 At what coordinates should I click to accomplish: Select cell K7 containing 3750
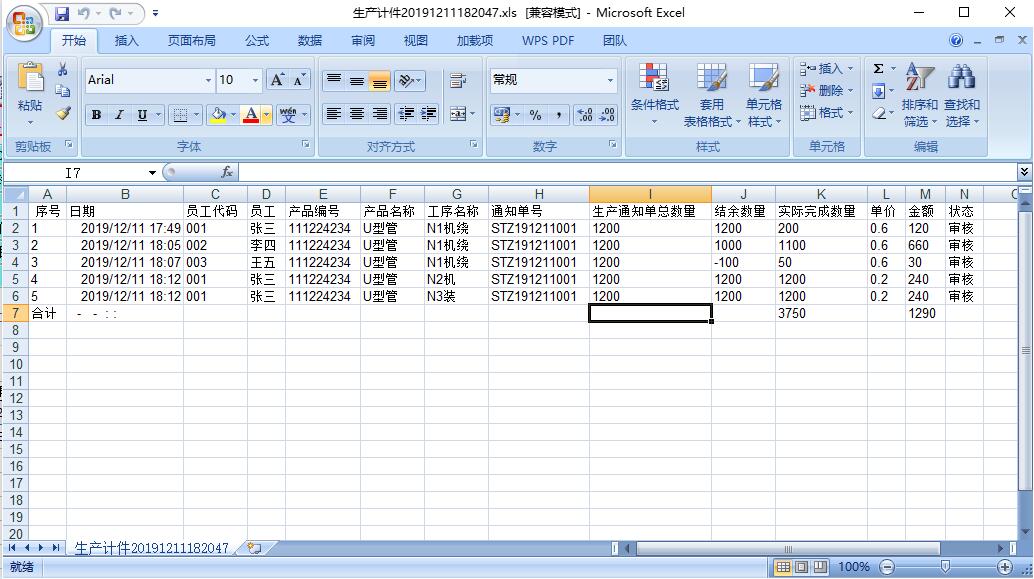click(x=820, y=313)
